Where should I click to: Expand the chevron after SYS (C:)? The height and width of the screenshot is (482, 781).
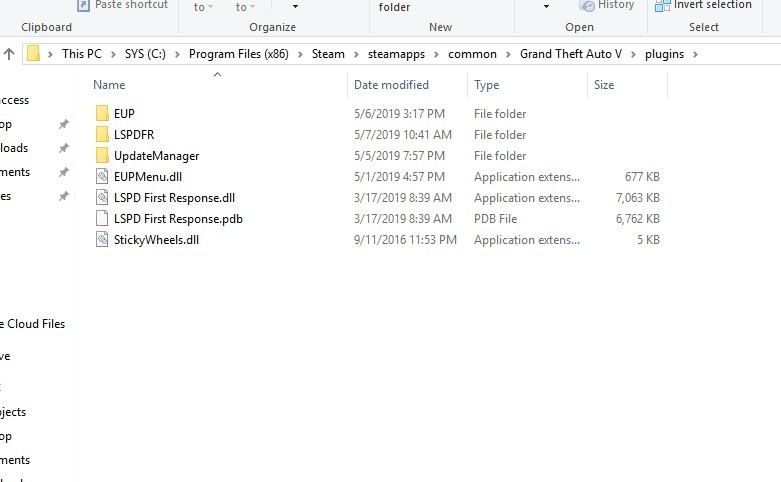(x=177, y=54)
